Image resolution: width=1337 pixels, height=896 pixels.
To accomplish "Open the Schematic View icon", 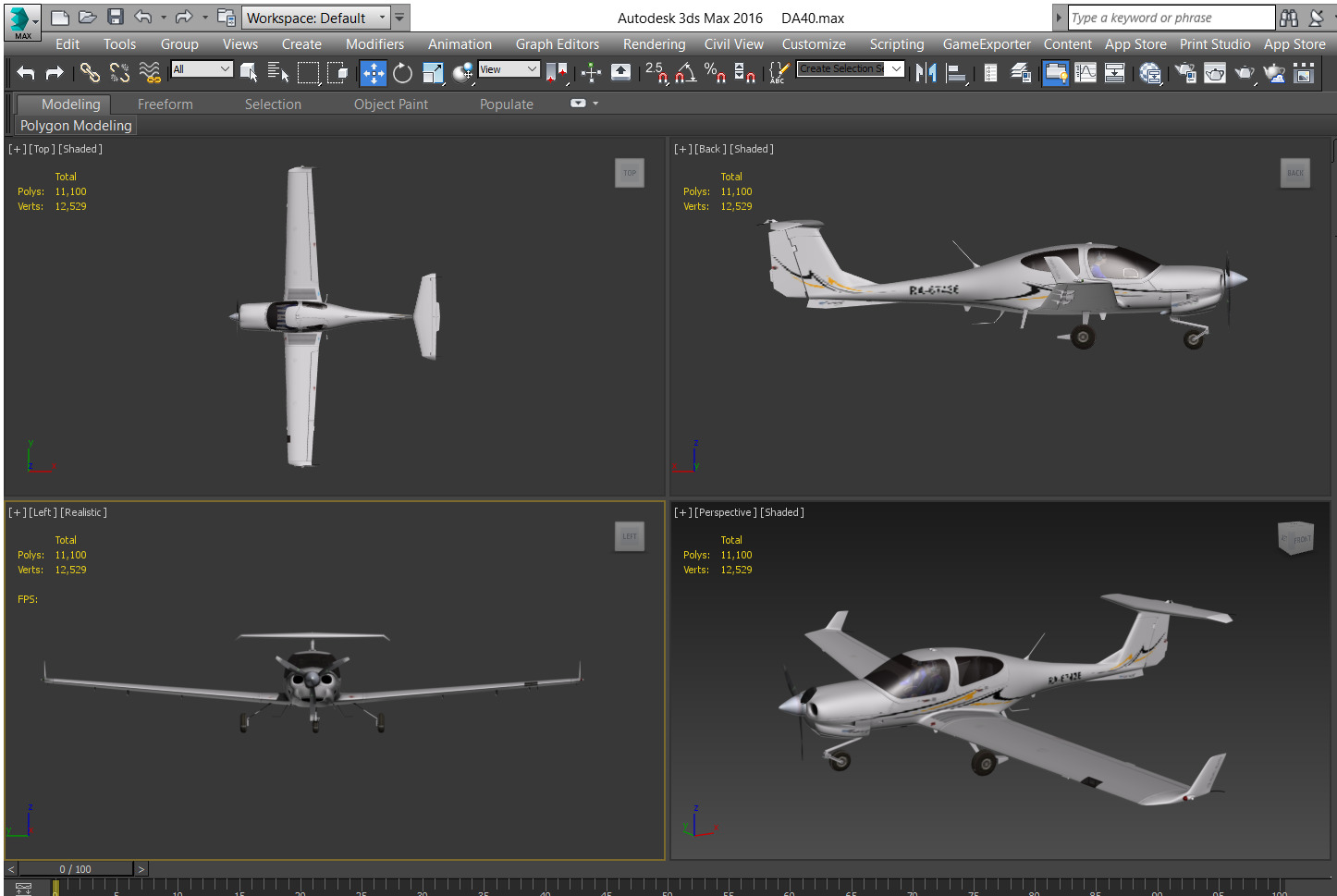I will coord(1115,73).
